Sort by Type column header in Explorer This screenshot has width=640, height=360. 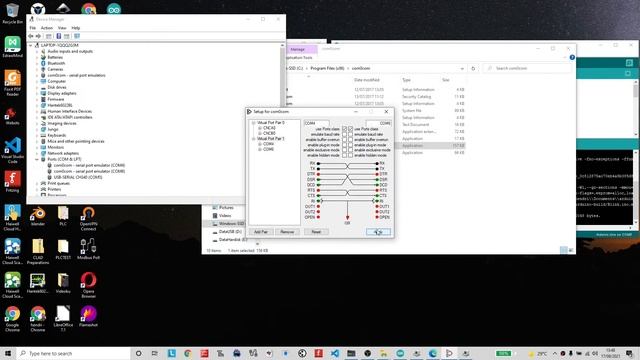click(x=406, y=80)
